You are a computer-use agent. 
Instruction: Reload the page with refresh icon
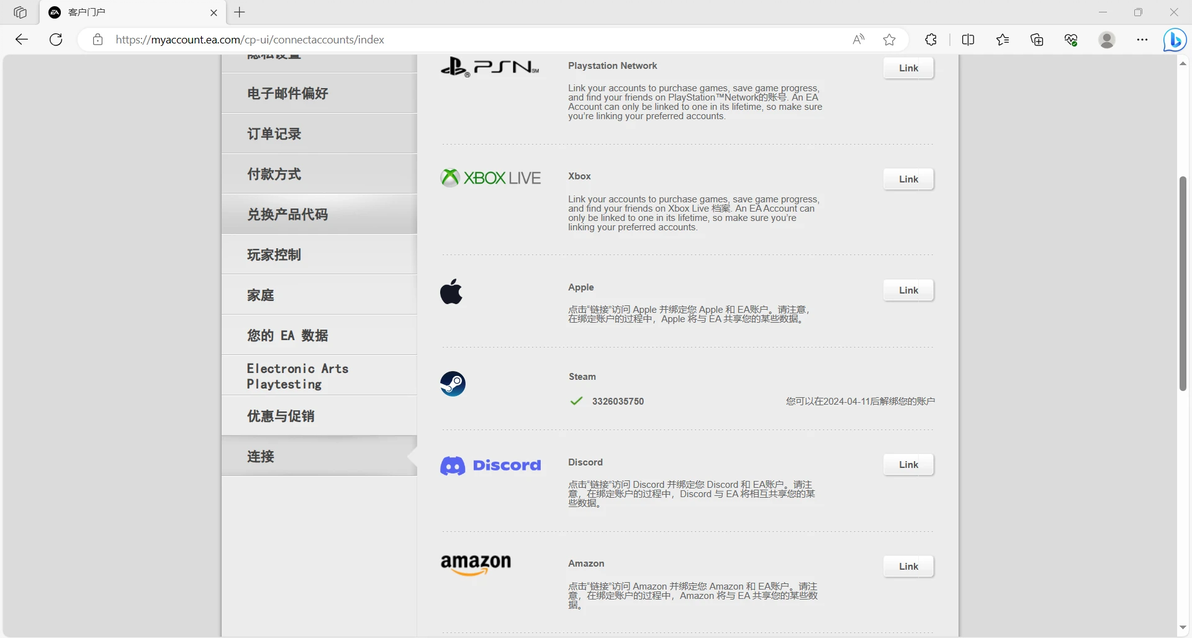(55, 40)
